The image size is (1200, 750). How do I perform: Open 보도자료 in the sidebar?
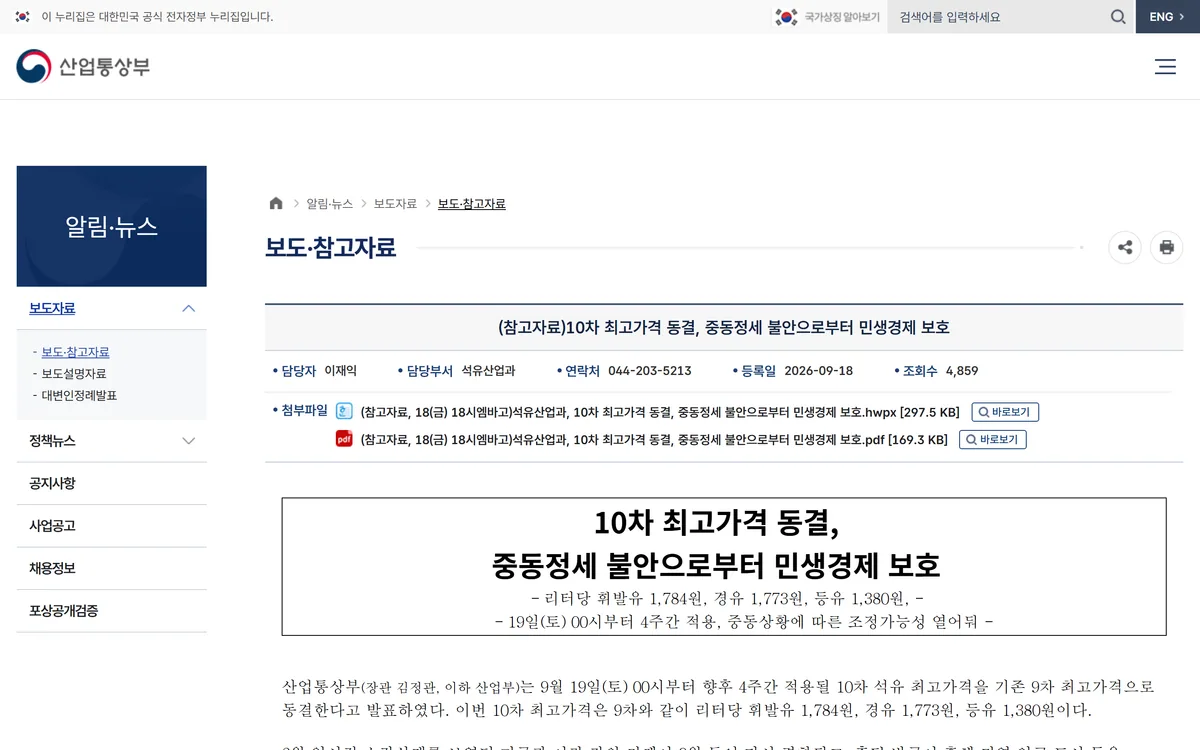(52, 308)
